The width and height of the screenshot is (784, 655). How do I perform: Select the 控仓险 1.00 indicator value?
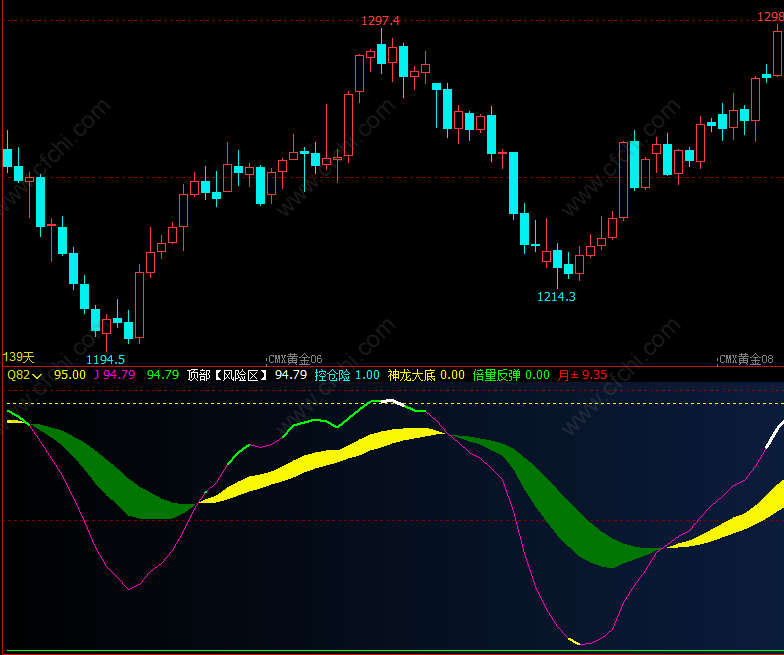(x=347, y=375)
